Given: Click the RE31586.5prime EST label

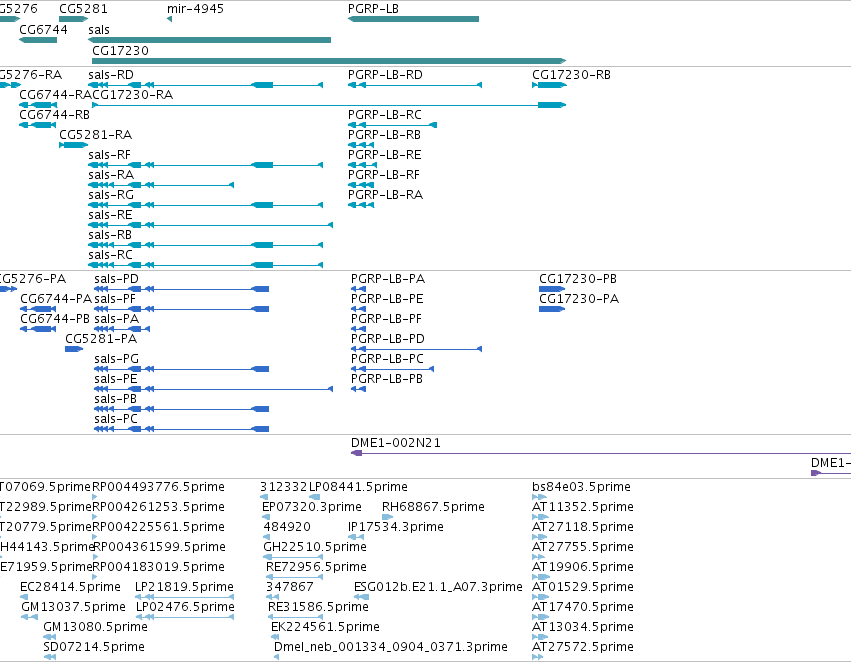Looking at the screenshot, I should (x=318, y=607).
